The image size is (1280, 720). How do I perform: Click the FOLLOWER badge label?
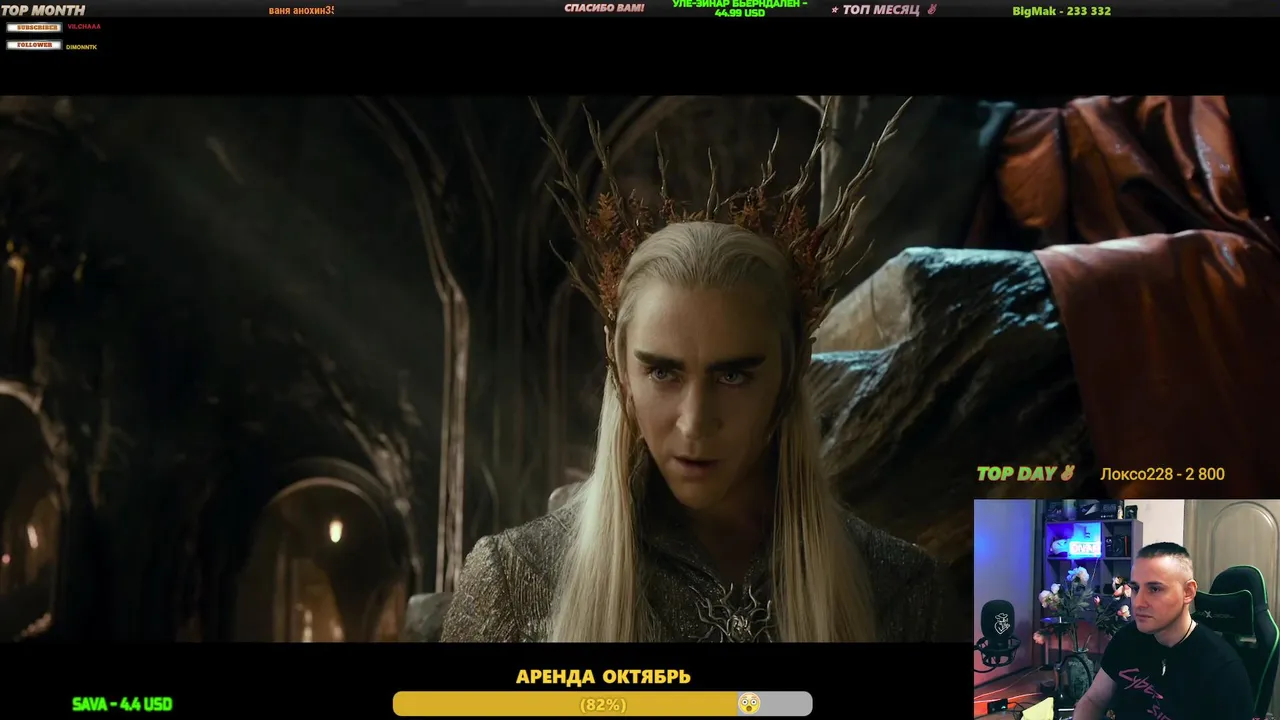click(x=34, y=45)
